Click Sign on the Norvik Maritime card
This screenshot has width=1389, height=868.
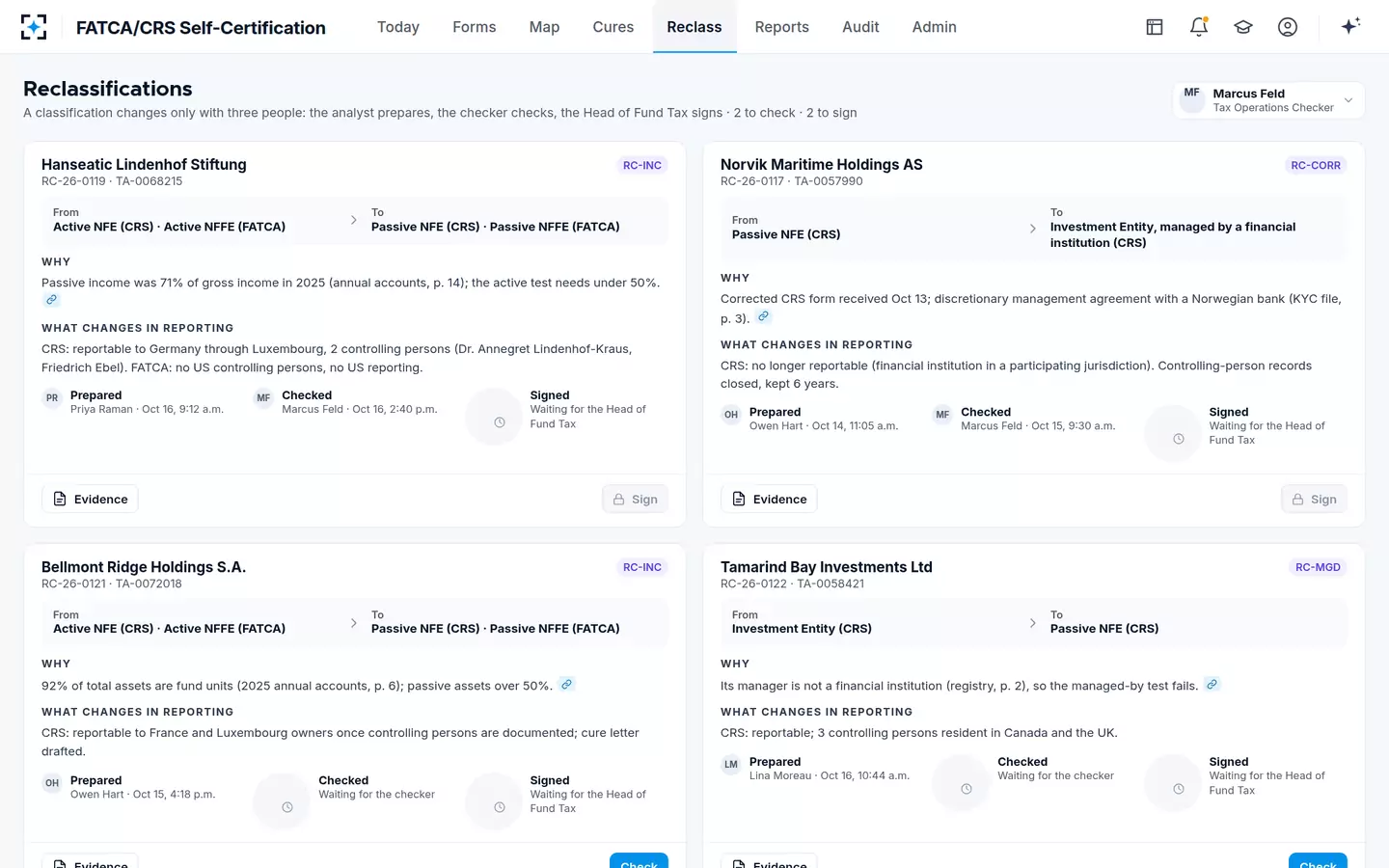1314,499
